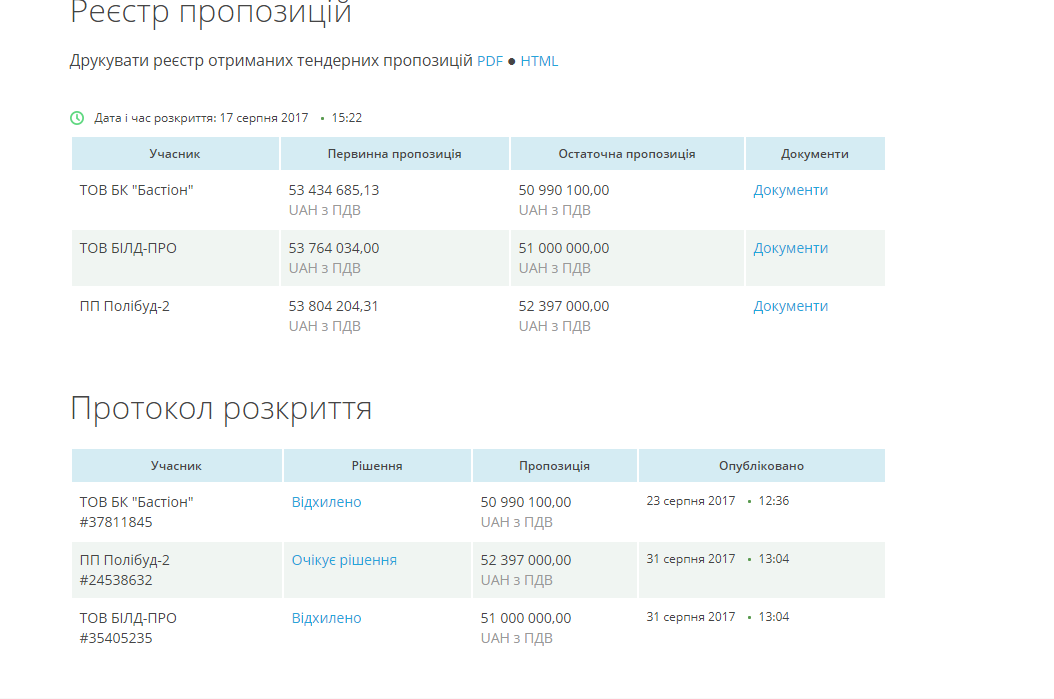Viewport: 1054px width, 699px height.
Task: Click the Учасник header in proposals register table
Action: coord(175,154)
